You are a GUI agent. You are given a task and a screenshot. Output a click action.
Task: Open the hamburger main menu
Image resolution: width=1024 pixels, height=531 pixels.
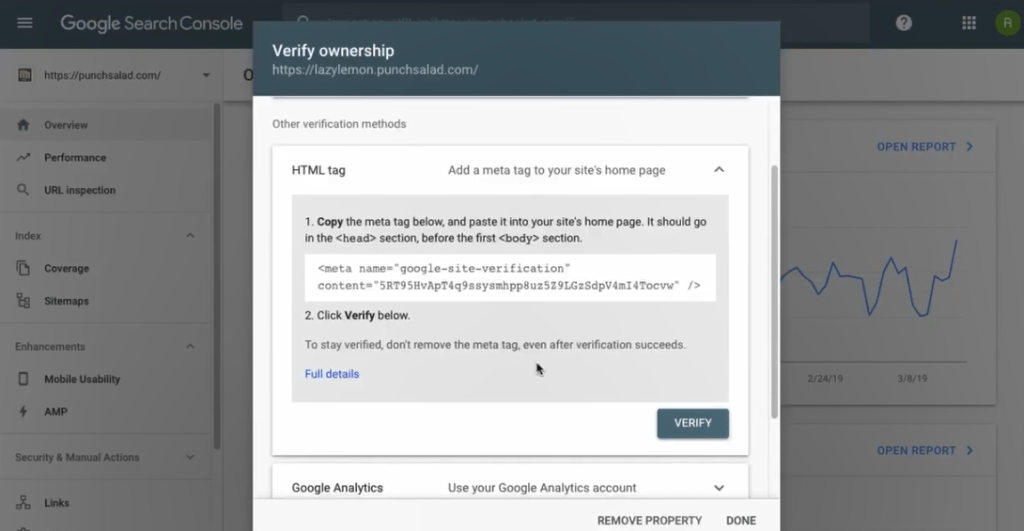click(x=25, y=24)
